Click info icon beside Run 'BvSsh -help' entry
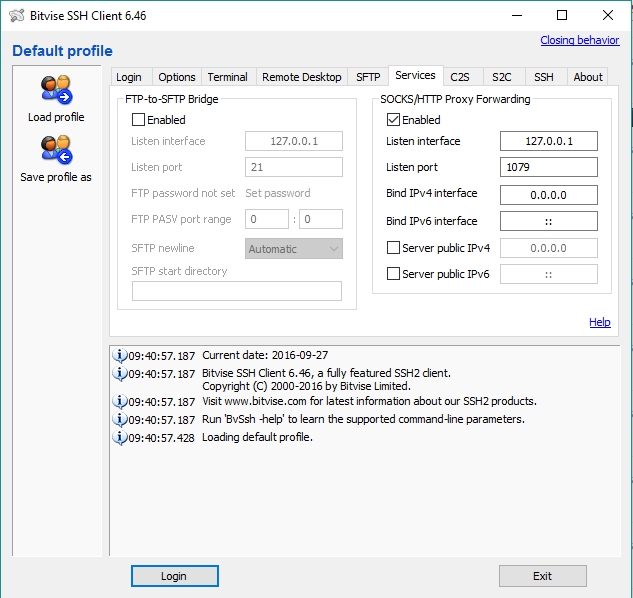This screenshot has height=598, width=633. (x=119, y=419)
